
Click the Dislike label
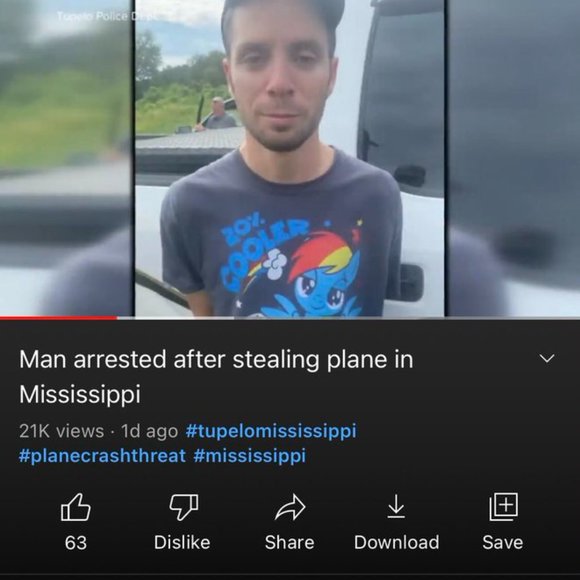(x=182, y=543)
